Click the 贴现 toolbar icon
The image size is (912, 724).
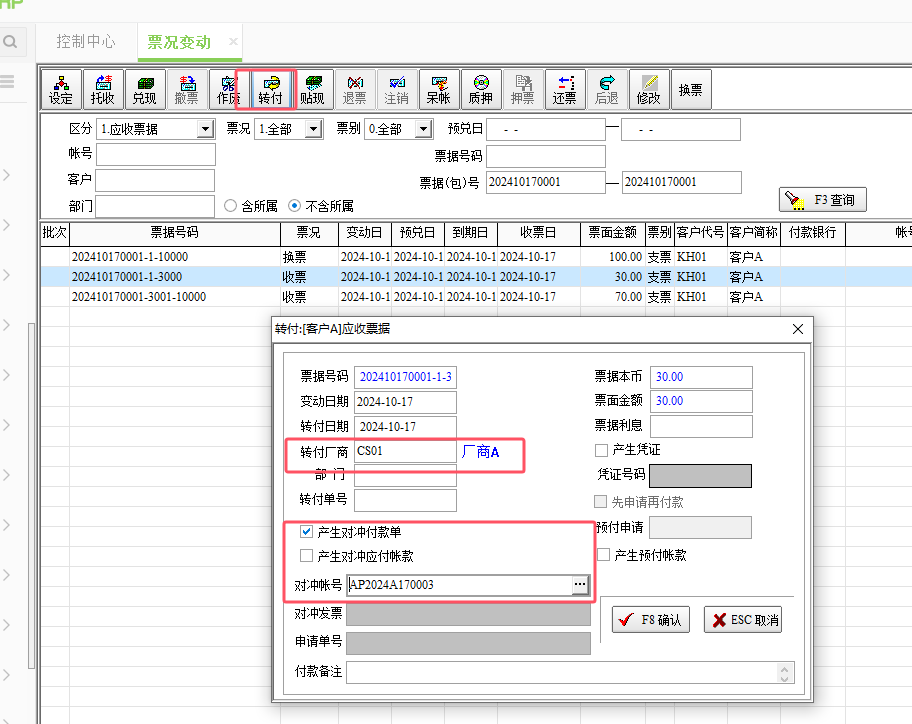point(312,89)
